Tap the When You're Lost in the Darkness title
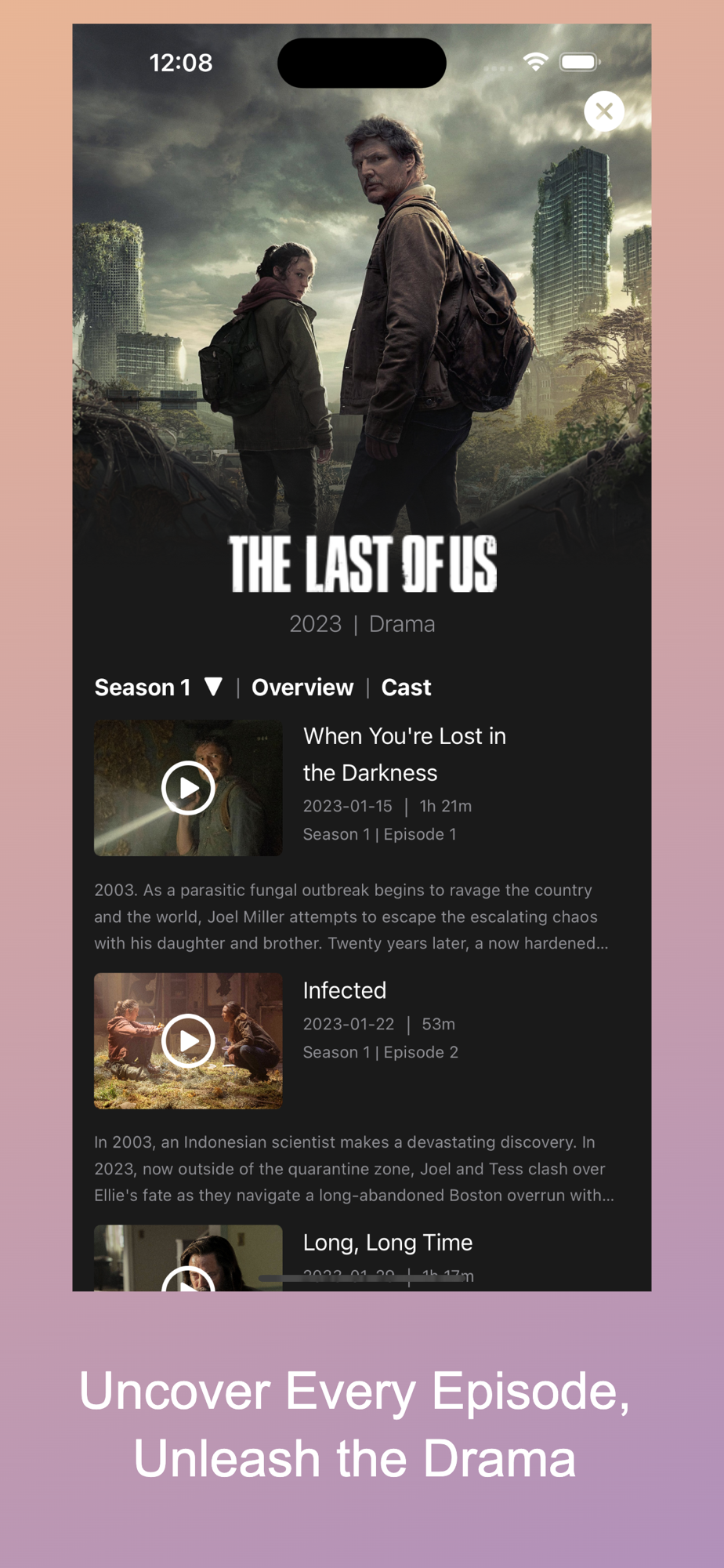Screen dimensions: 724x1568 (x=404, y=754)
